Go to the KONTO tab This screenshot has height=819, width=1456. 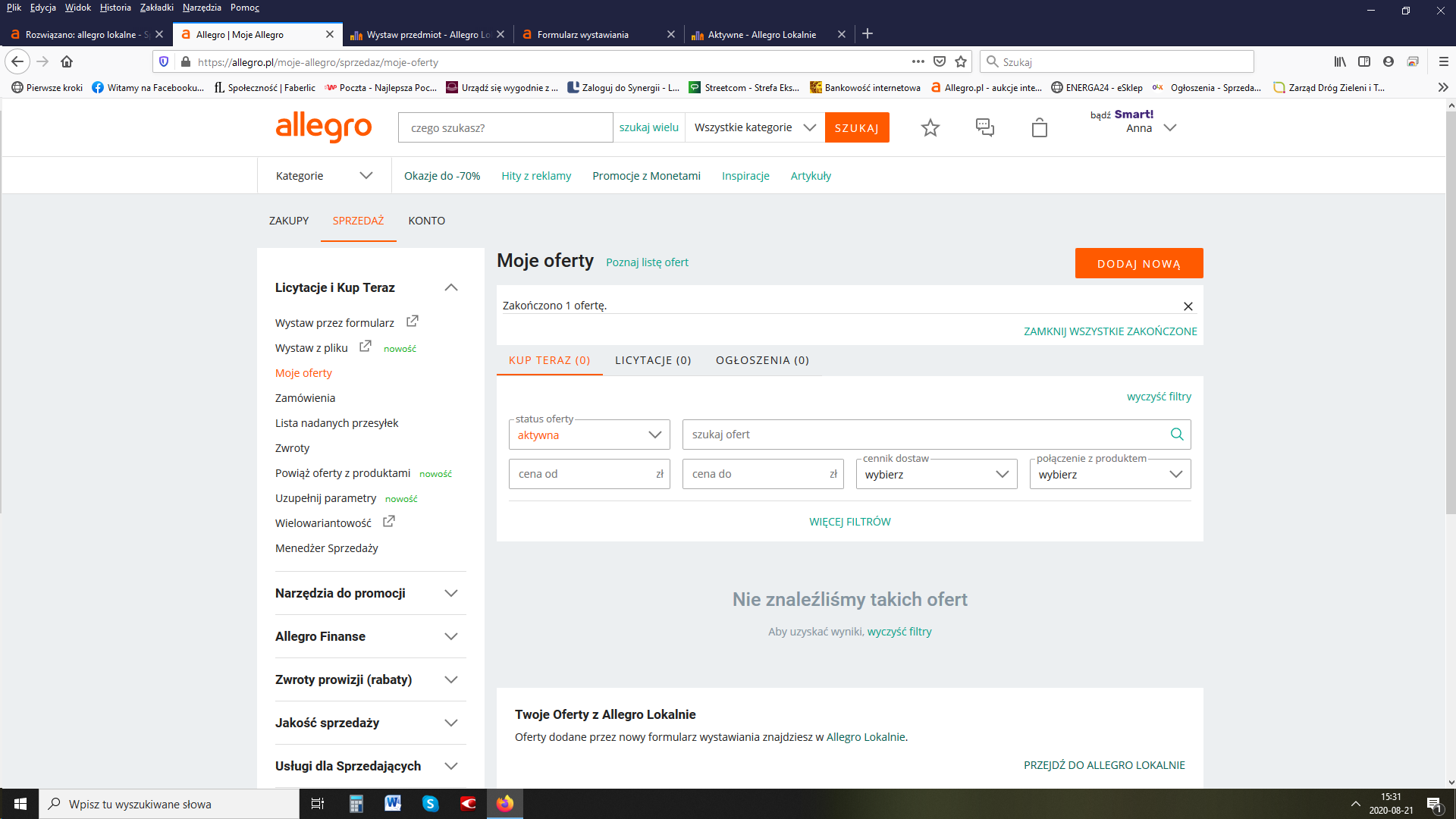coord(426,221)
